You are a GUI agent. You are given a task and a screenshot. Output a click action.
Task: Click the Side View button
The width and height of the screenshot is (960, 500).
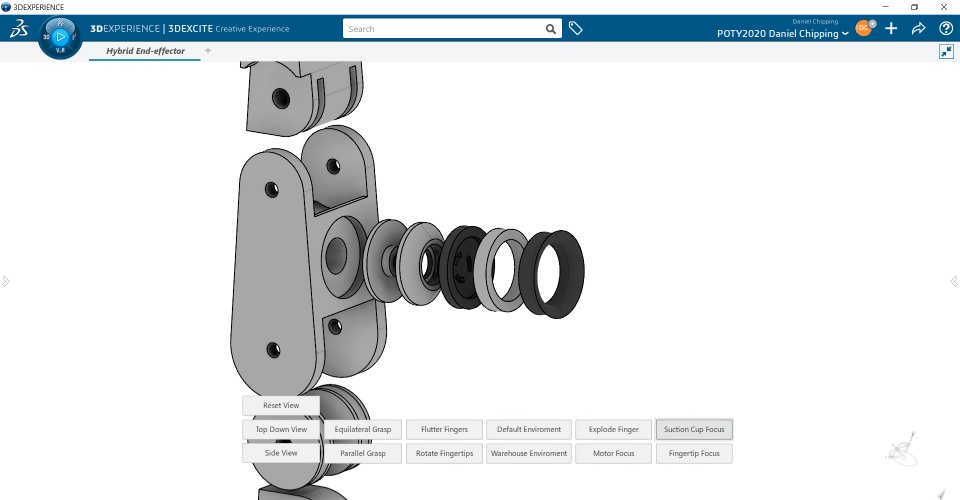click(281, 453)
